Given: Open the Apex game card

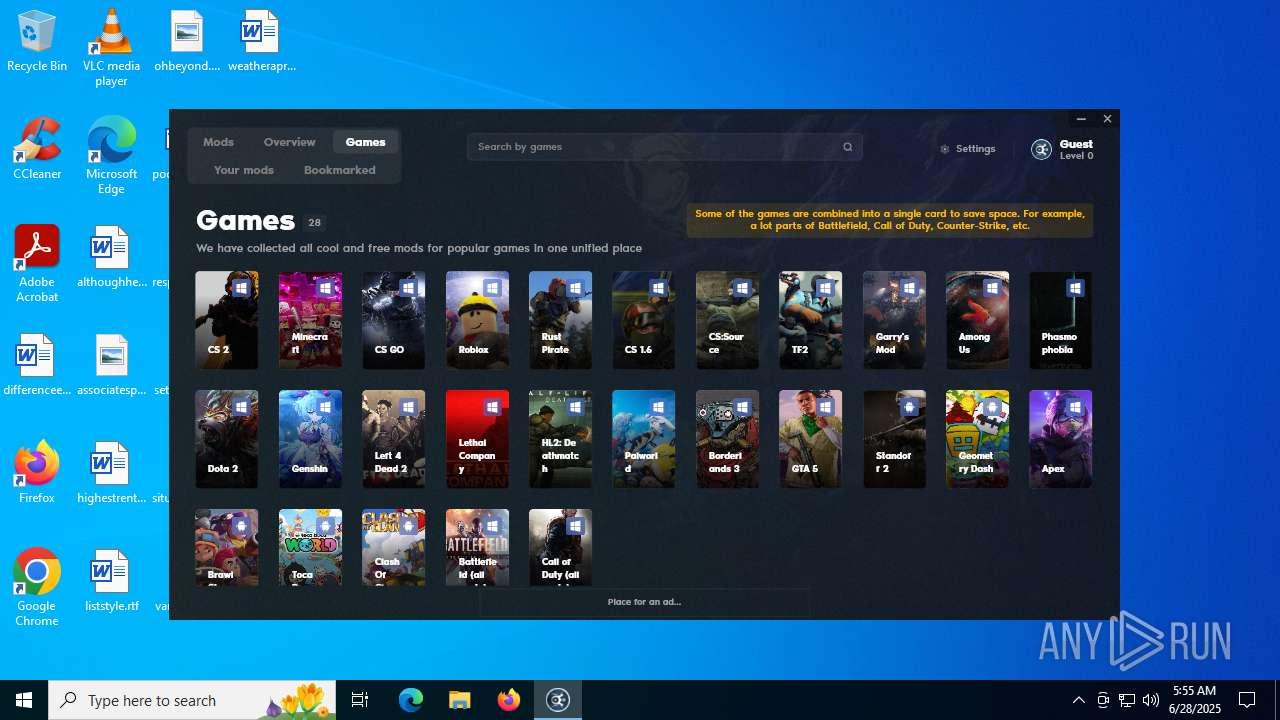Looking at the screenshot, I should click(1060, 439).
